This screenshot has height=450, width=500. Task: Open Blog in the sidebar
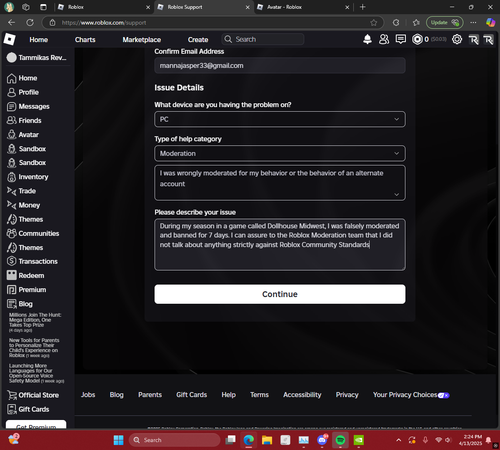point(20,304)
